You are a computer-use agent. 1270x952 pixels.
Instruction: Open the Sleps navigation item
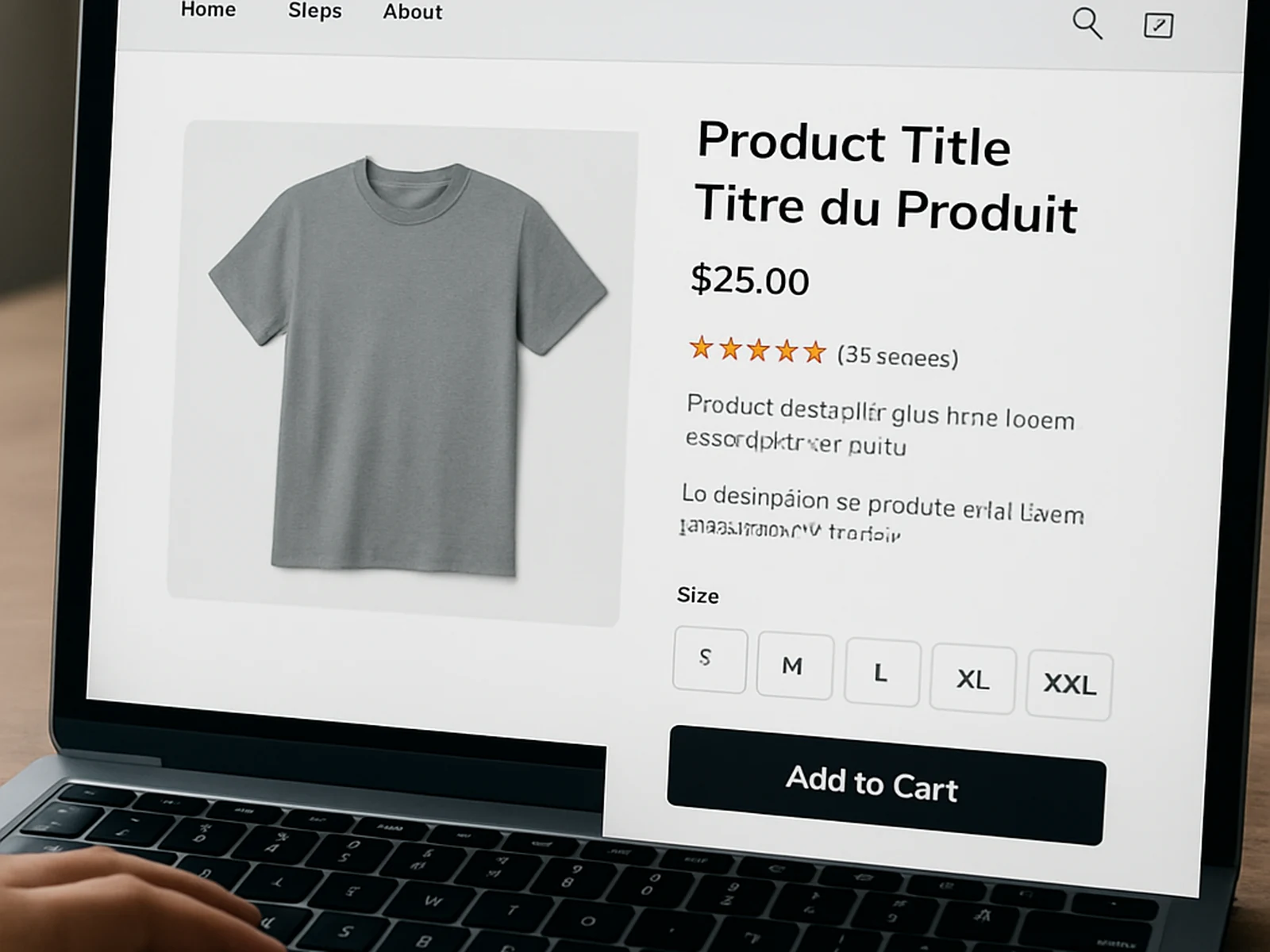point(314,10)
